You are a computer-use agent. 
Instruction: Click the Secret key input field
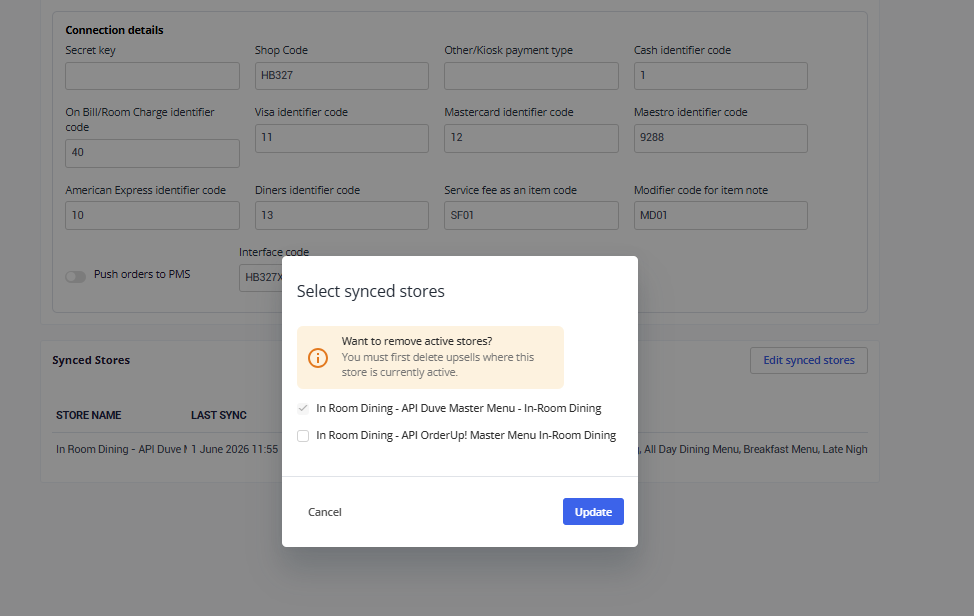[152, 76]
